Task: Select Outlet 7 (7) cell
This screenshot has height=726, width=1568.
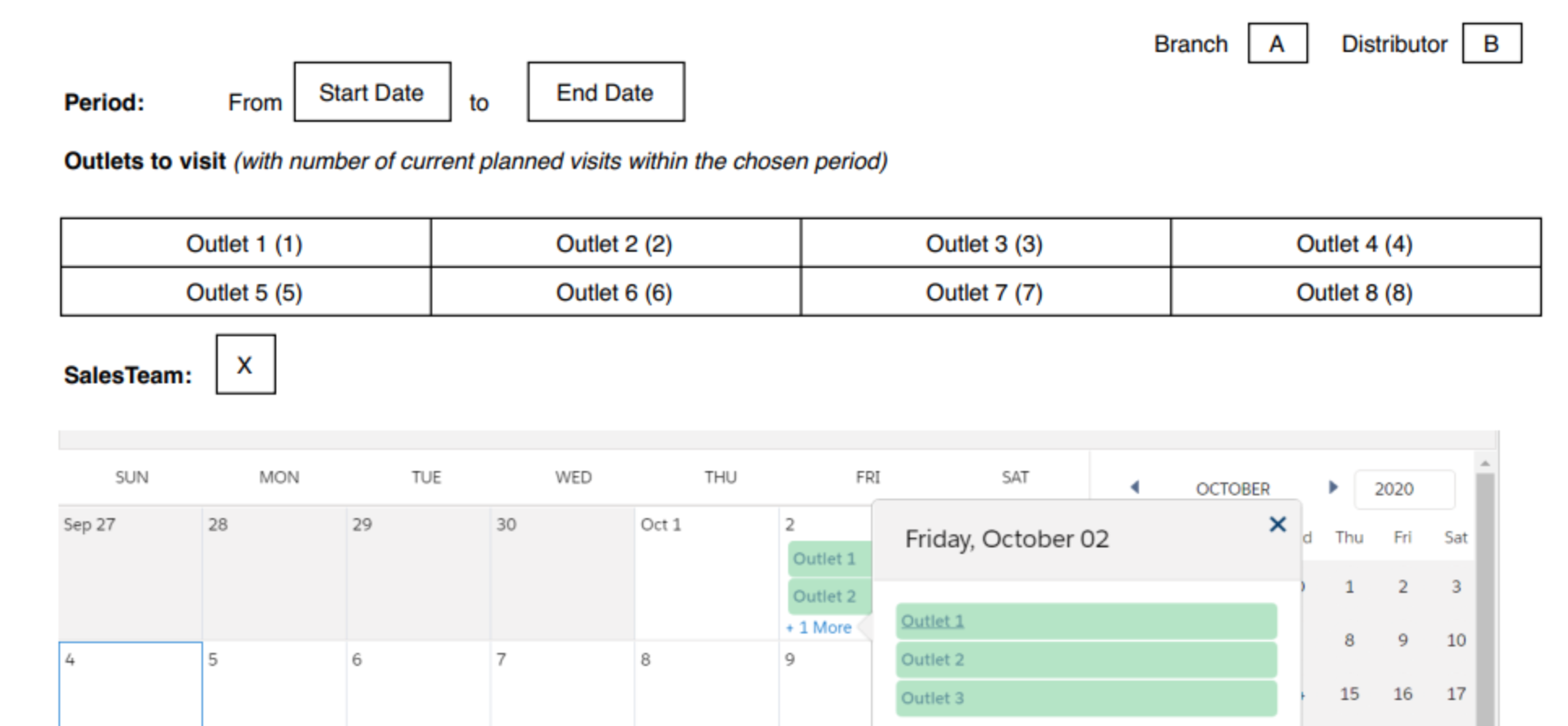Action: [x=984, y=292]
